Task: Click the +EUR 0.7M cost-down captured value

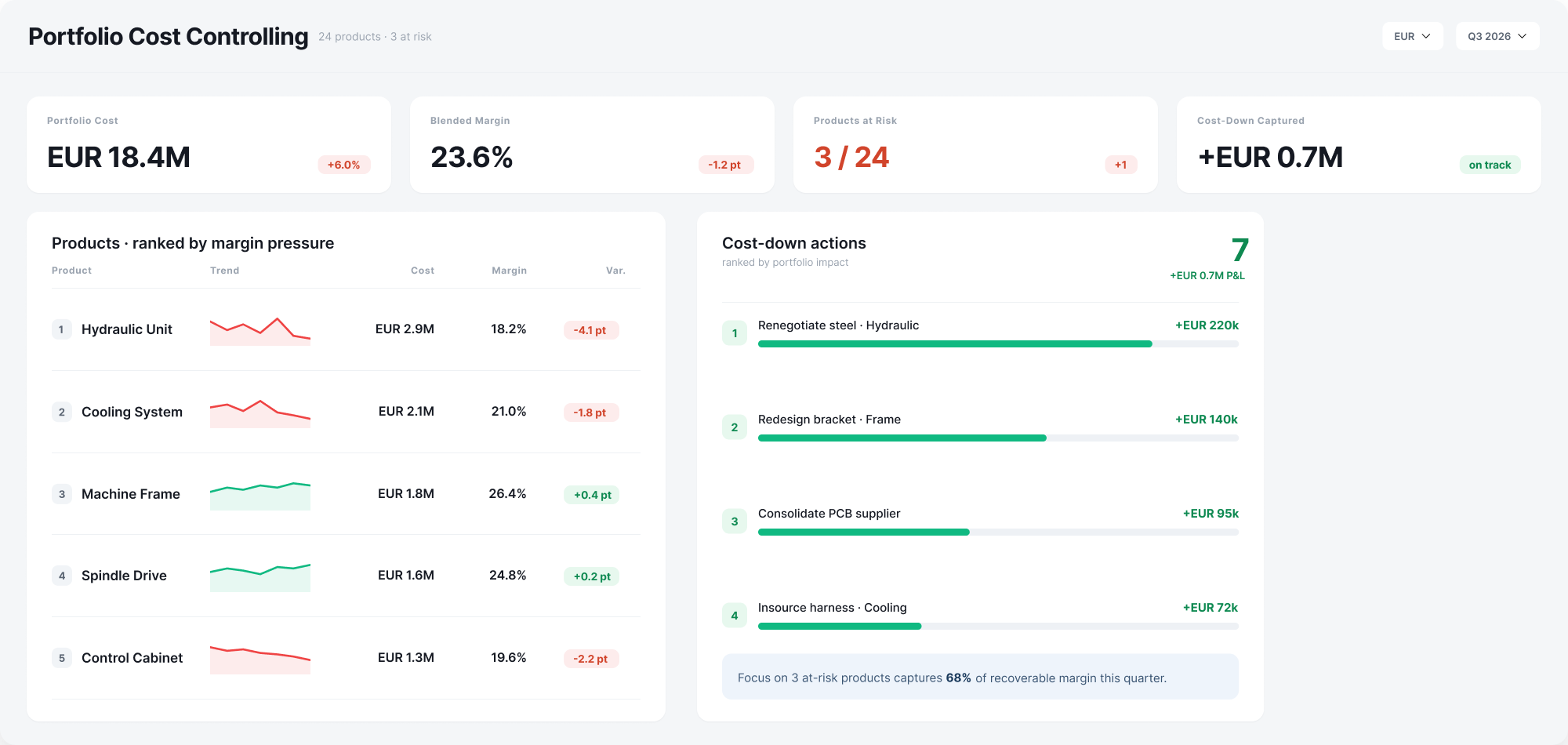Action: tap(1270, 158)
